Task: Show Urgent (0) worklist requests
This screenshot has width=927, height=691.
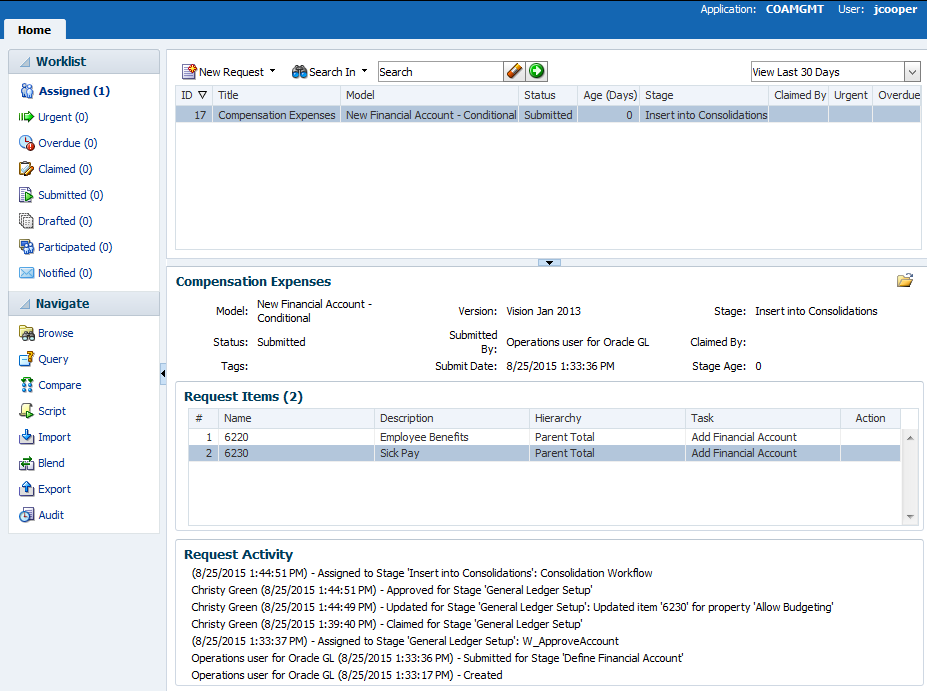Action: (62, 117)
